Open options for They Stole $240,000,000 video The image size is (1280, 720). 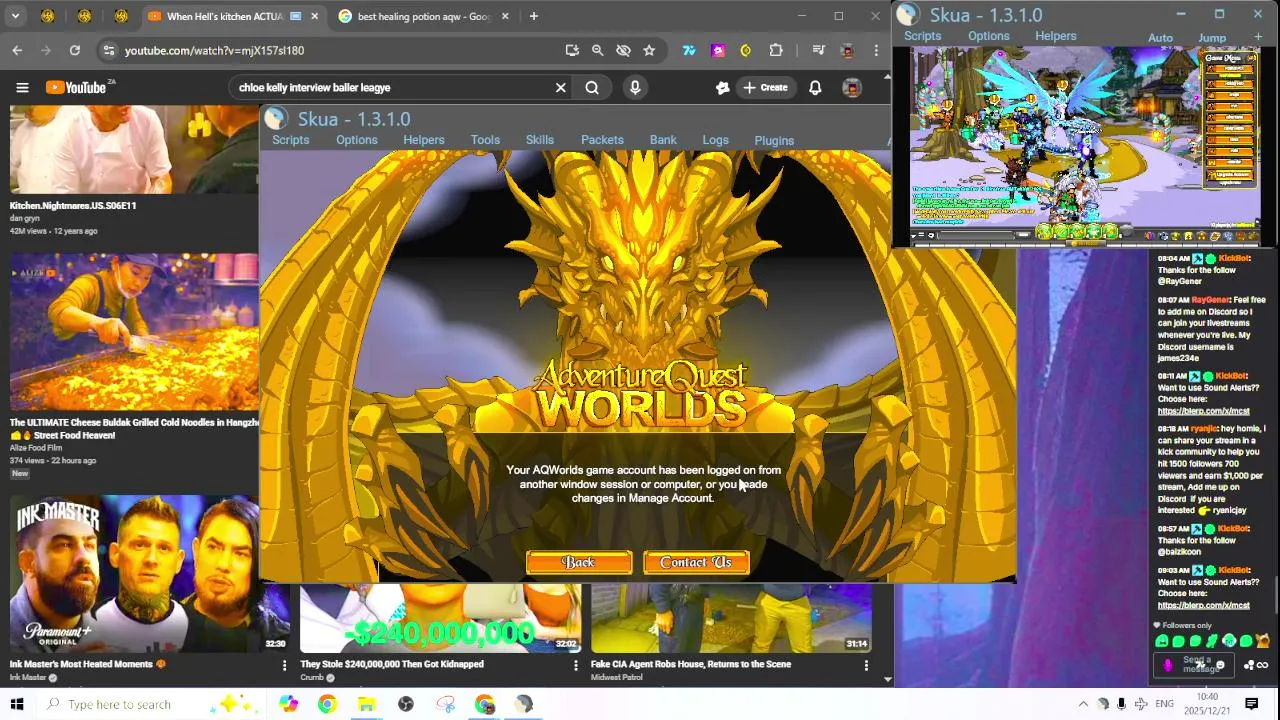pos(575,665)
